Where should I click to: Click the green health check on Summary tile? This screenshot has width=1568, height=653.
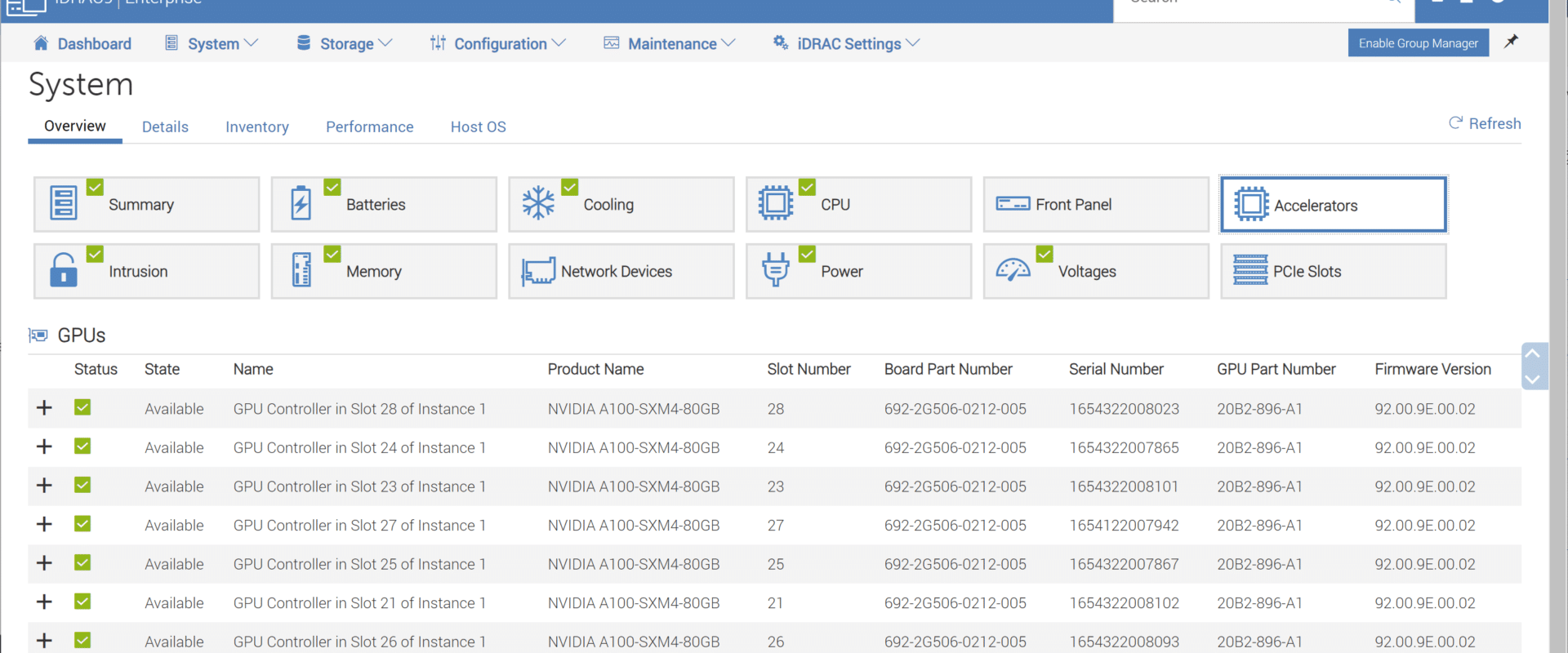pyautogui.click(x=96, y=187)
